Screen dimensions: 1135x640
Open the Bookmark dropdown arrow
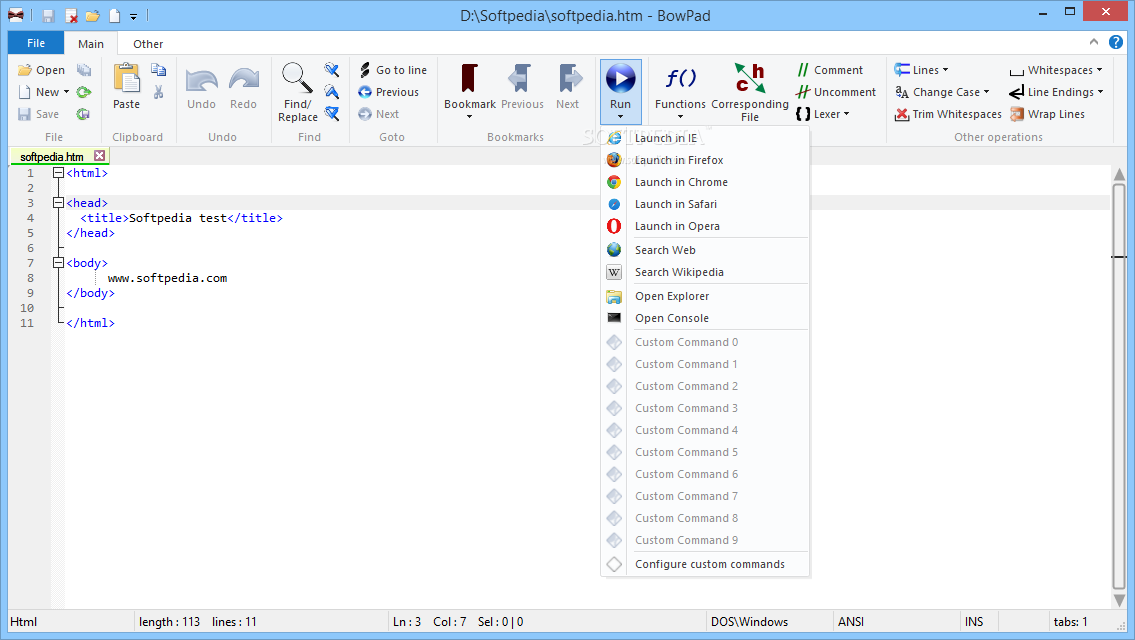469,117
